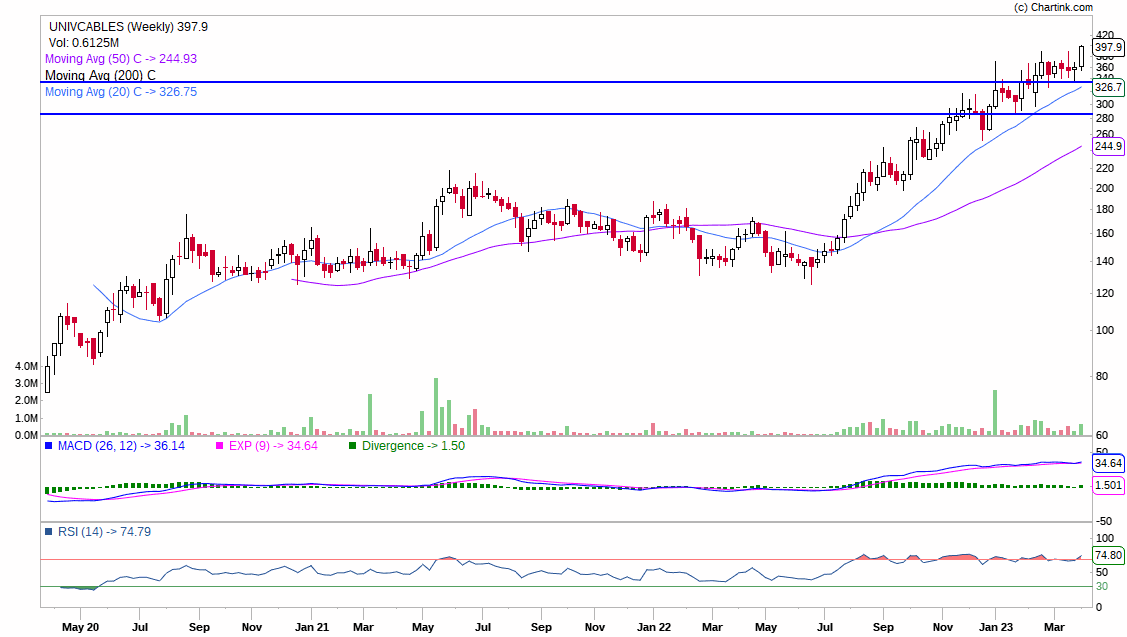Click the green Divergence legend square

point(352,446)
